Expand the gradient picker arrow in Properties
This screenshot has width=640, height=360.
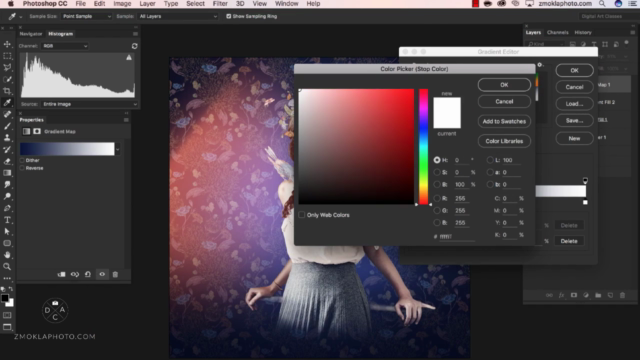(118, 149)
